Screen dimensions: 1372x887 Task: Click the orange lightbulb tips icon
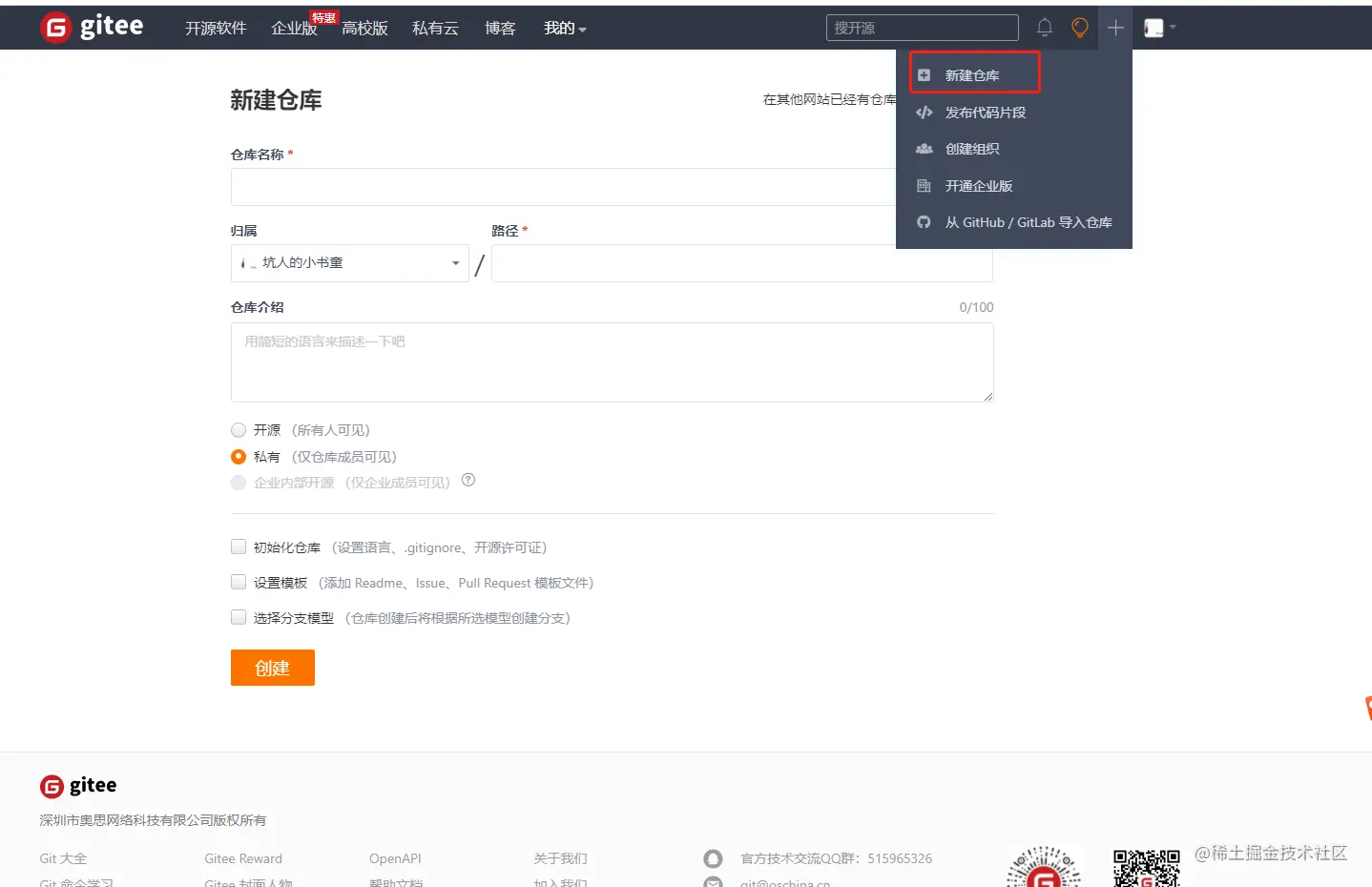(1080, 28)
